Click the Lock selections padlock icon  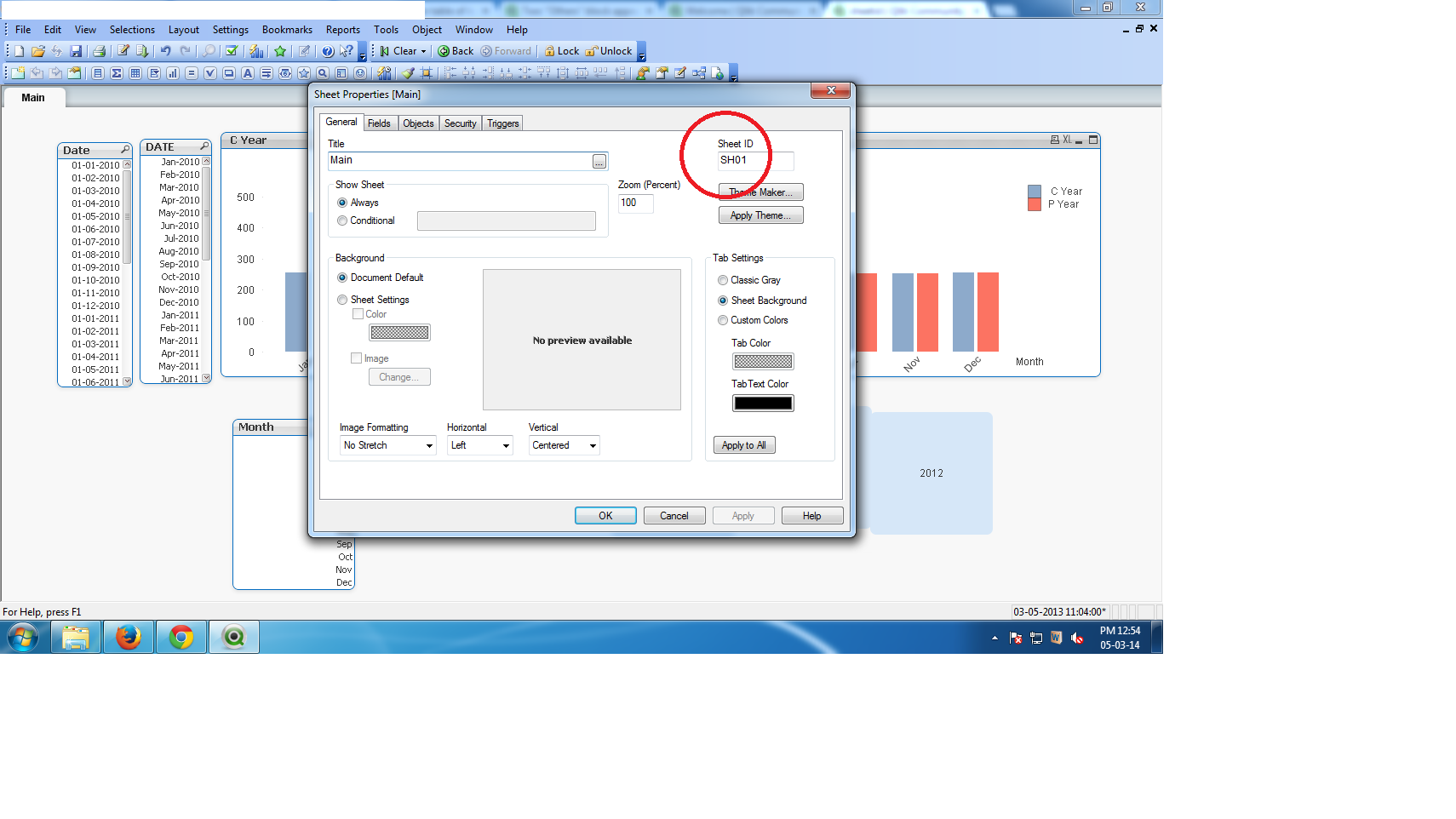point(562,51)
